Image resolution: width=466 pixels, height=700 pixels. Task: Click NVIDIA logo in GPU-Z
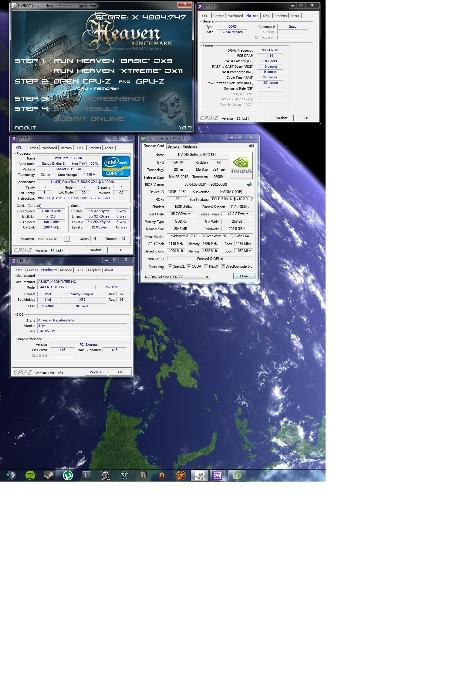tap(241, 166)
